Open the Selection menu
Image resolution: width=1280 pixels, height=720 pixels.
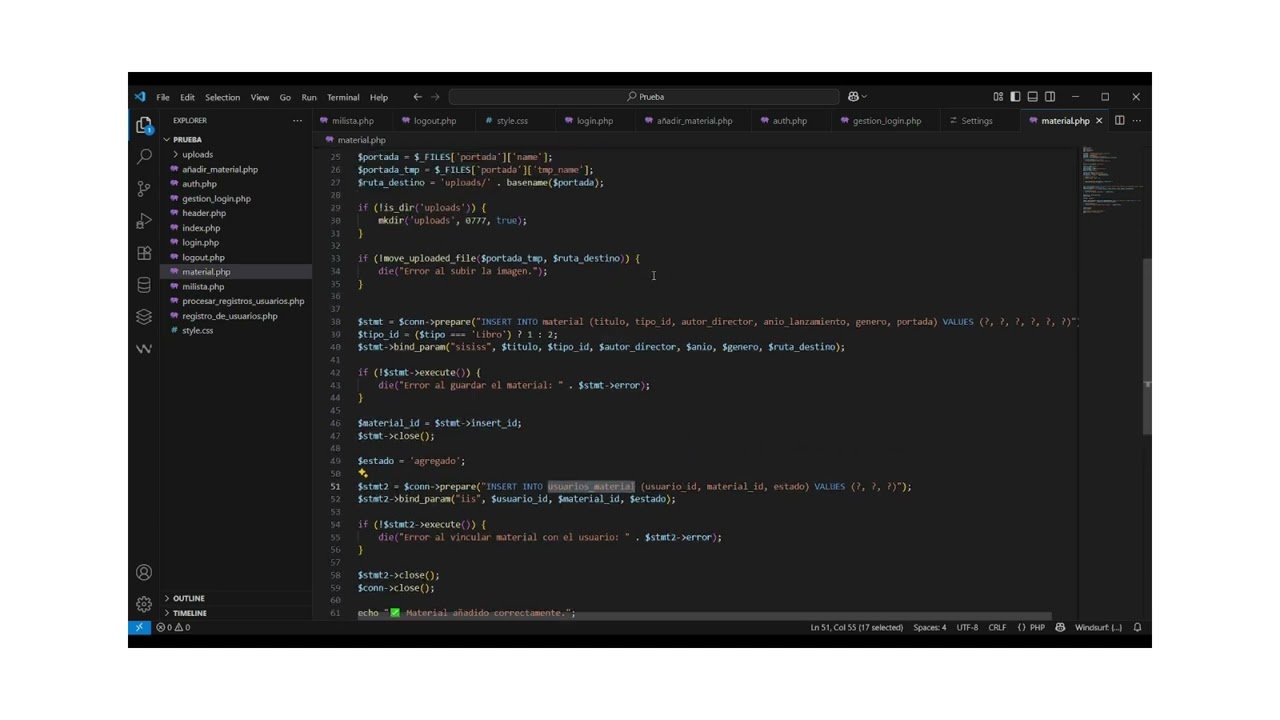[x=222, y=97]
